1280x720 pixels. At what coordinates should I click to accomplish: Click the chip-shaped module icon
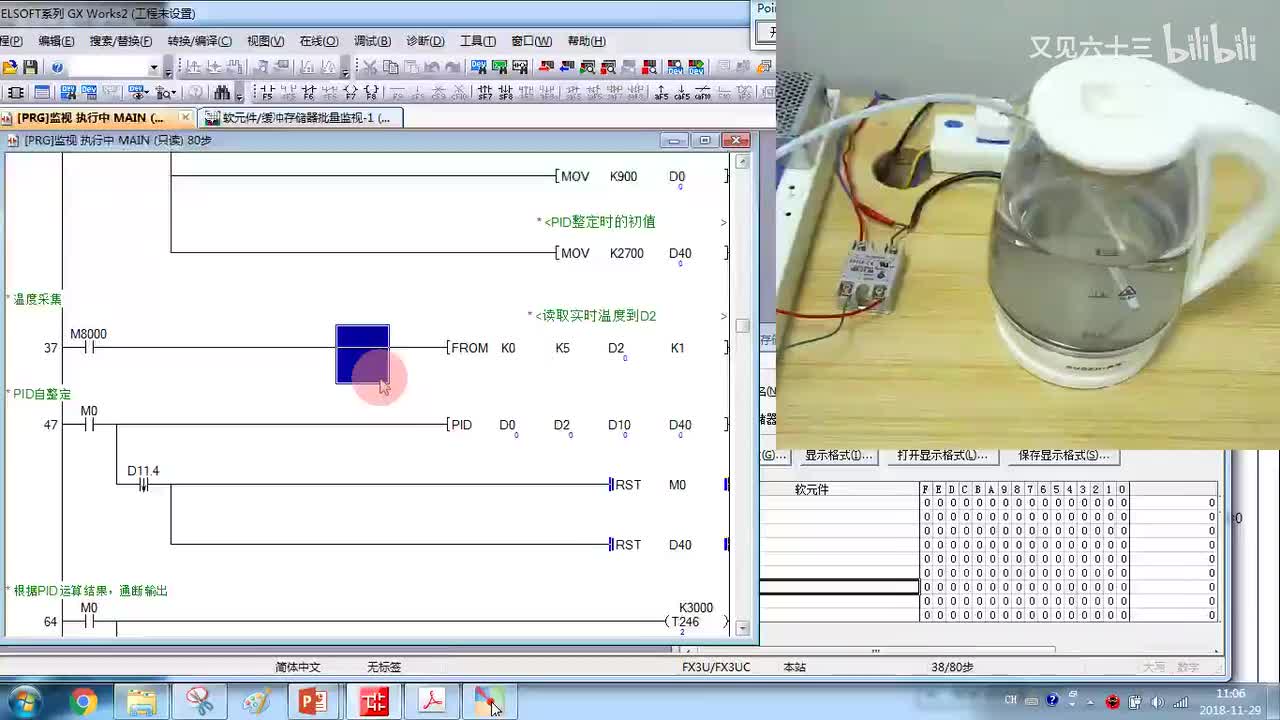16,93
